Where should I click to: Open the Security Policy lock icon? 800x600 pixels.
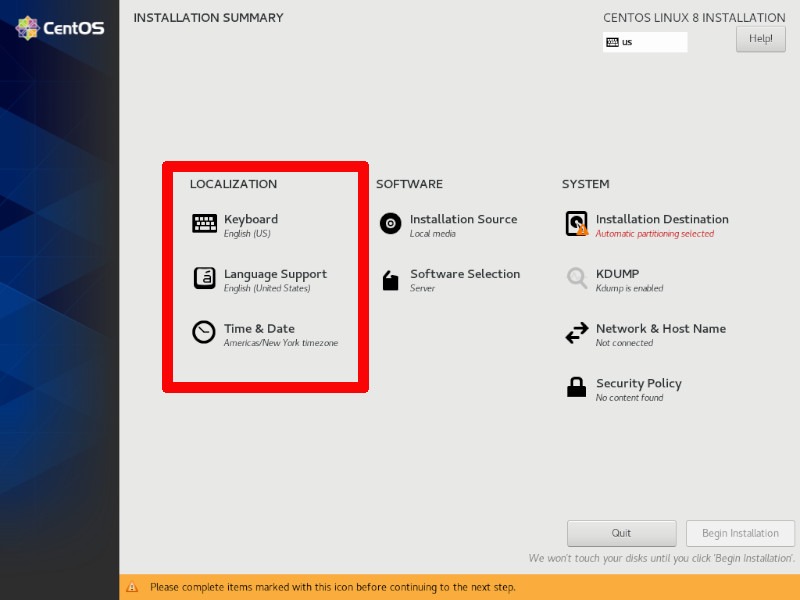[x=578, y=387]
